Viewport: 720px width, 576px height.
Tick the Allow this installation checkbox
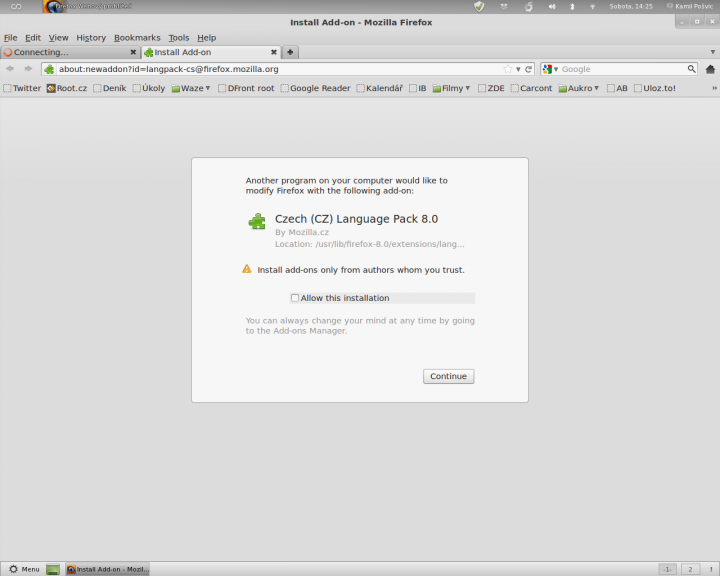point(295,298)
